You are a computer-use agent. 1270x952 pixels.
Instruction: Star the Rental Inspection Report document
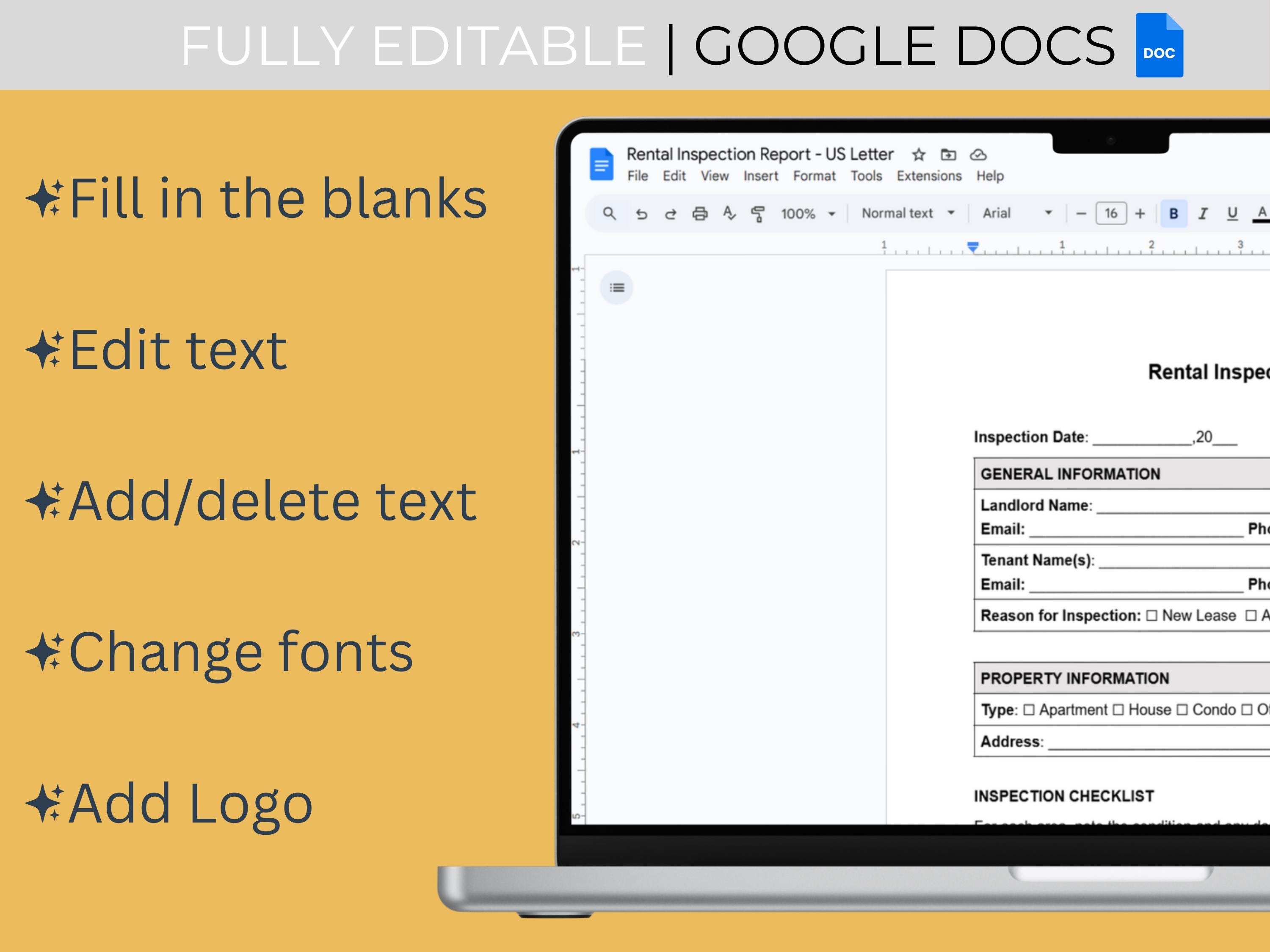(x=919, y=155)
